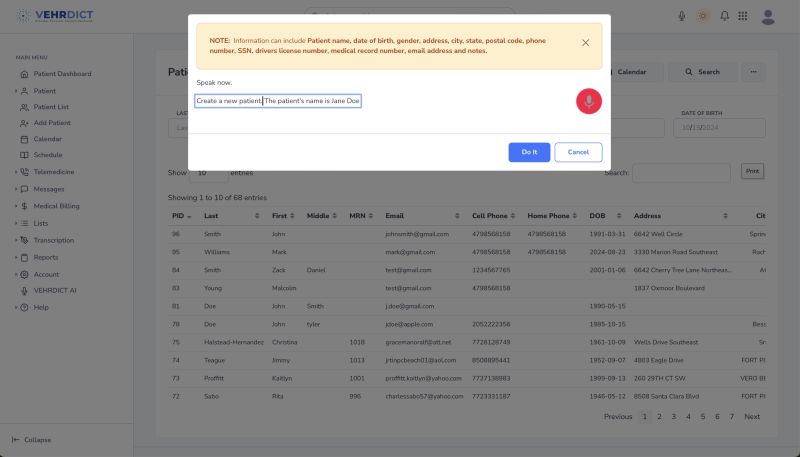Open the user profile avatar
This screenshot has width=800, height=457.
click(768, 16)
